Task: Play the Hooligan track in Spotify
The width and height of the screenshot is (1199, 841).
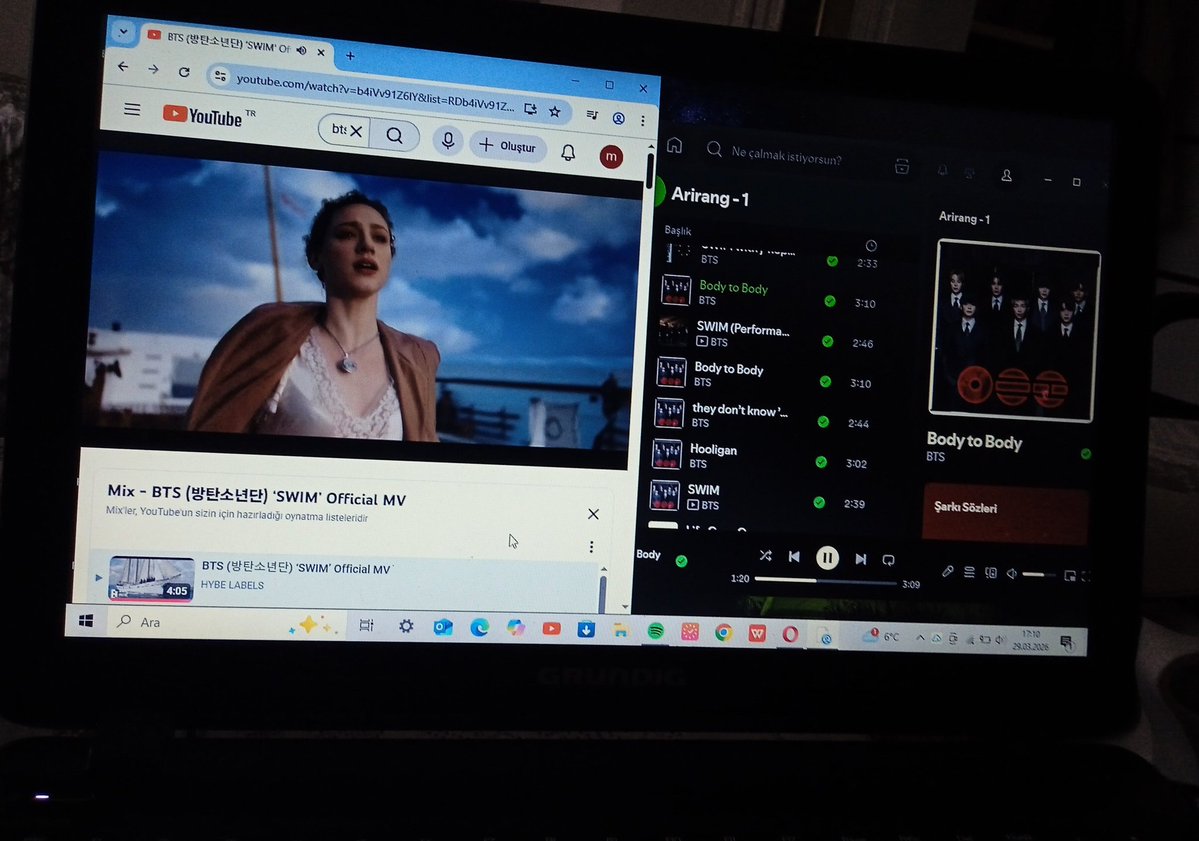Action: pyautogui.click(x=713, y=450)
